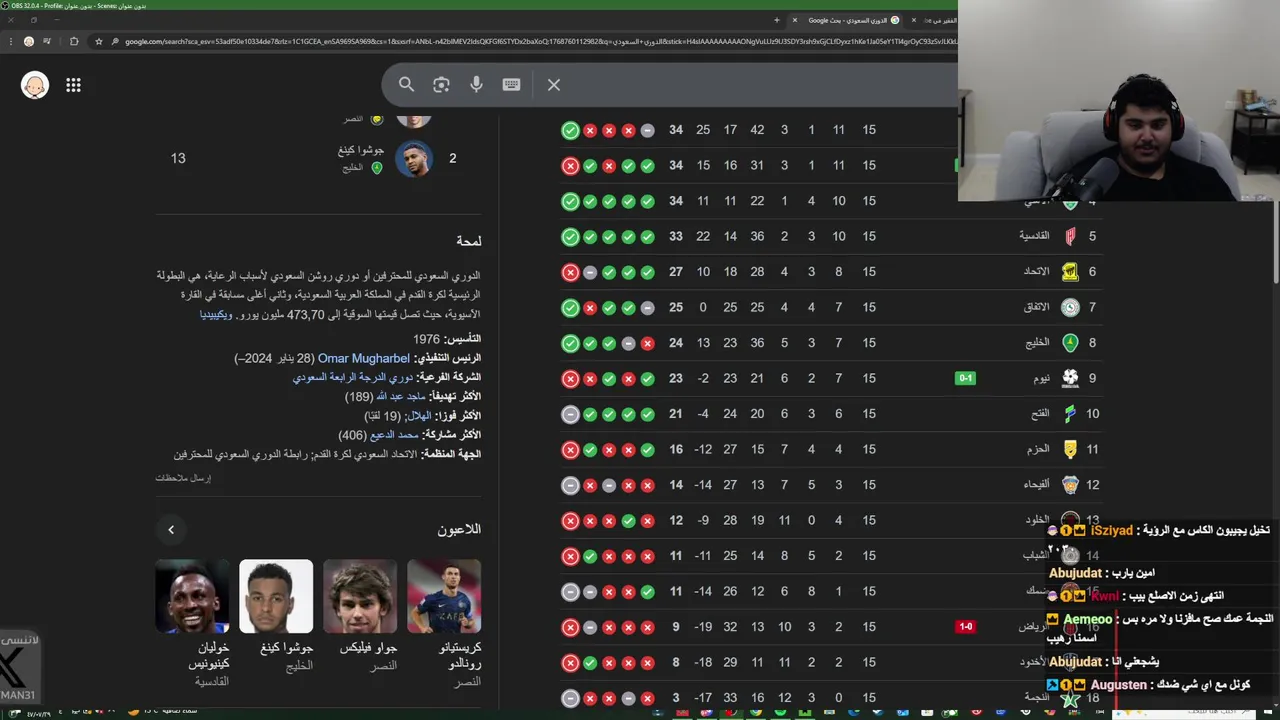Open the جوشوا كينغ player card photo

[276, 597]
